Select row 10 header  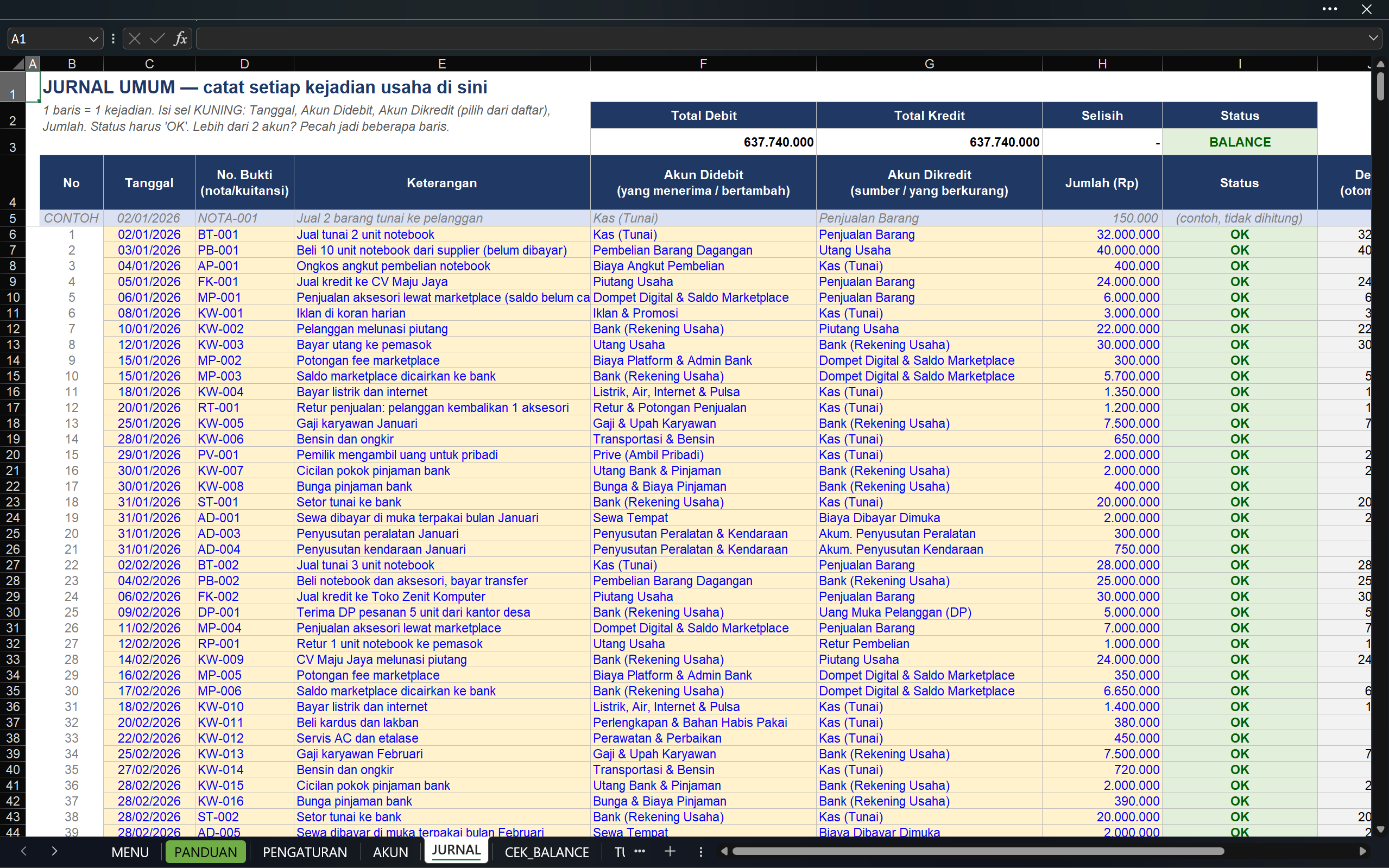[12, 297]
